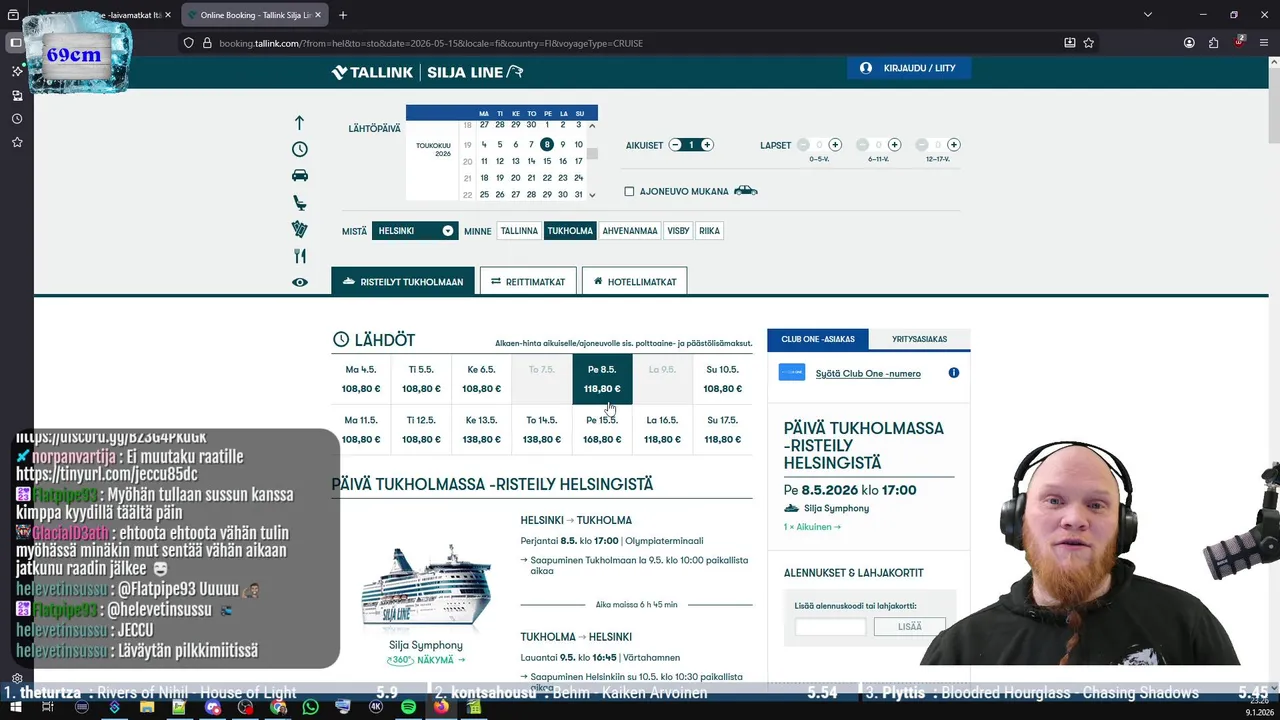Click the eye icon in the left sidebar
The height and width of the screenshot is (720, 1280).
point(299,283)
